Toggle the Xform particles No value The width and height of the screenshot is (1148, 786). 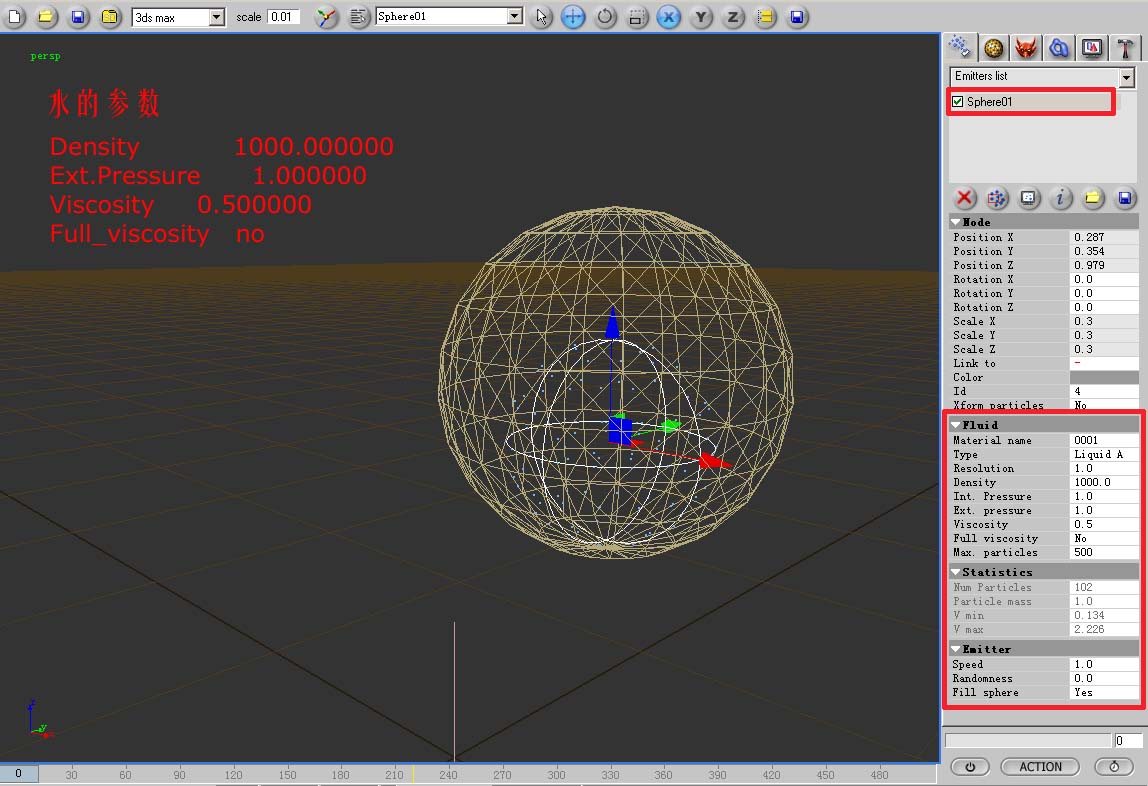[1104, 405]
